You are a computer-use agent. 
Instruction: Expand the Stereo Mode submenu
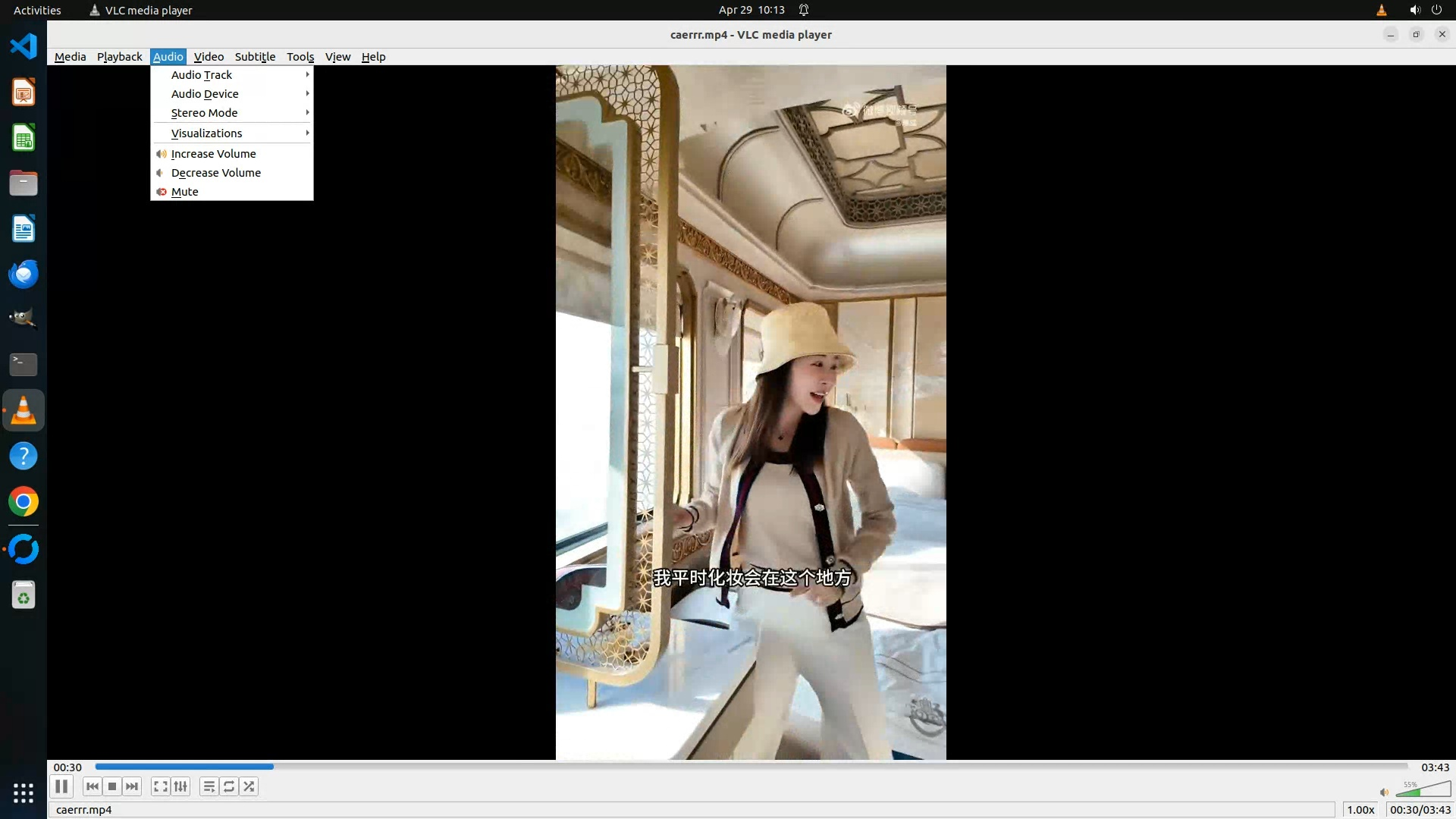[x=204, y=113]
